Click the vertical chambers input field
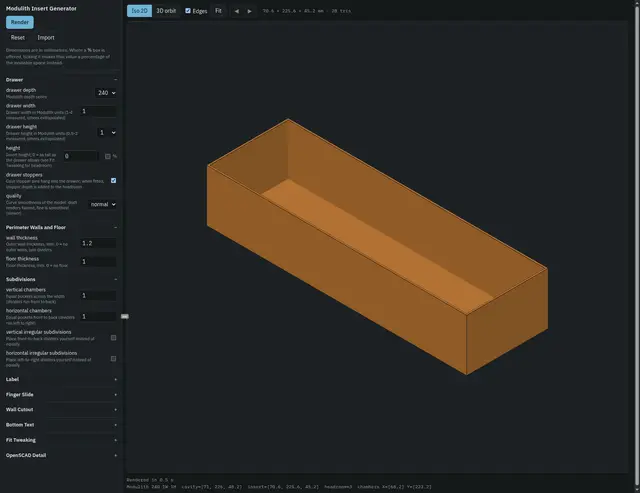The height and width of the screenshot is (493, 640). pos(98,295)
